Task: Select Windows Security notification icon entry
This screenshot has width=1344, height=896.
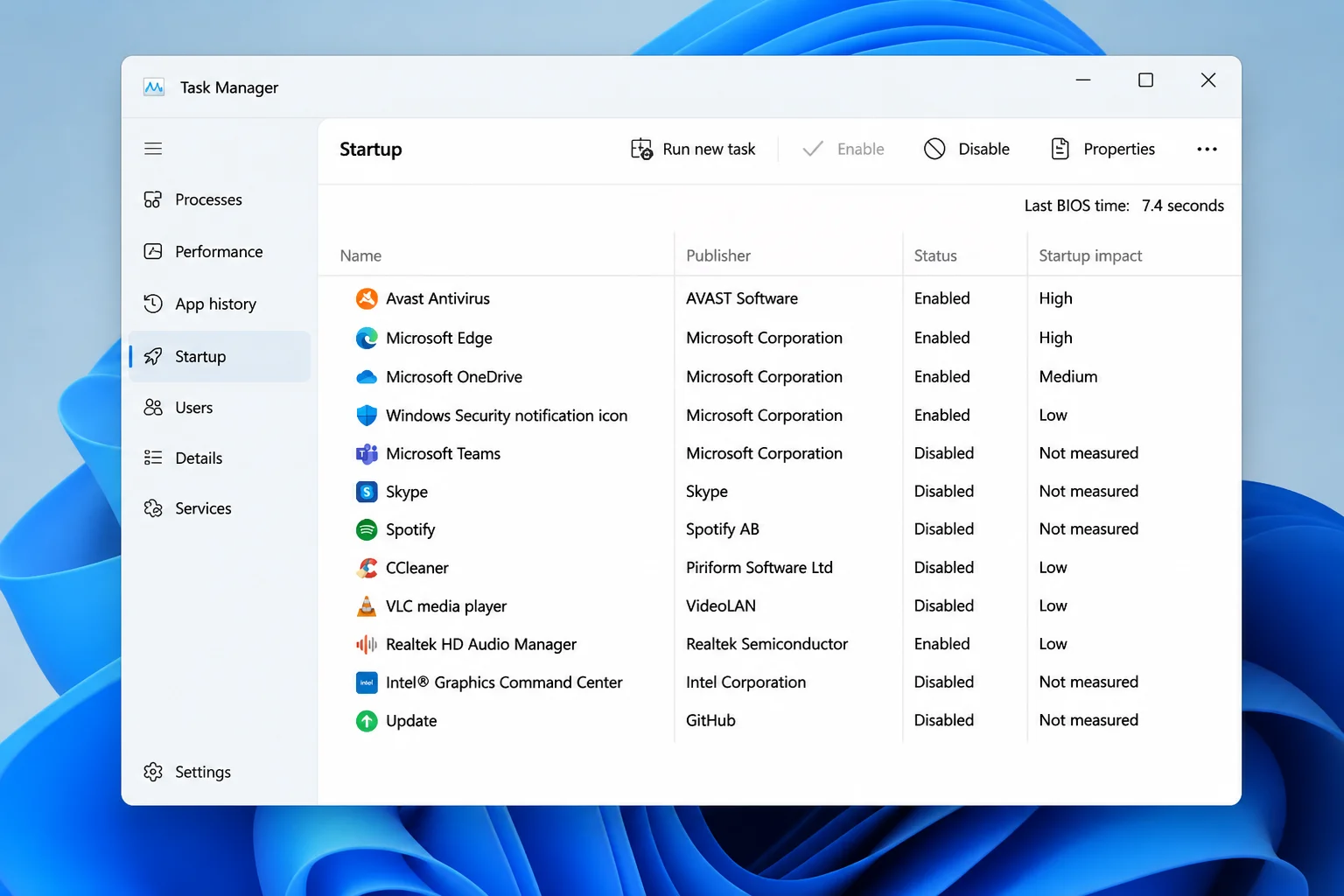Action: tap(507, 415)
